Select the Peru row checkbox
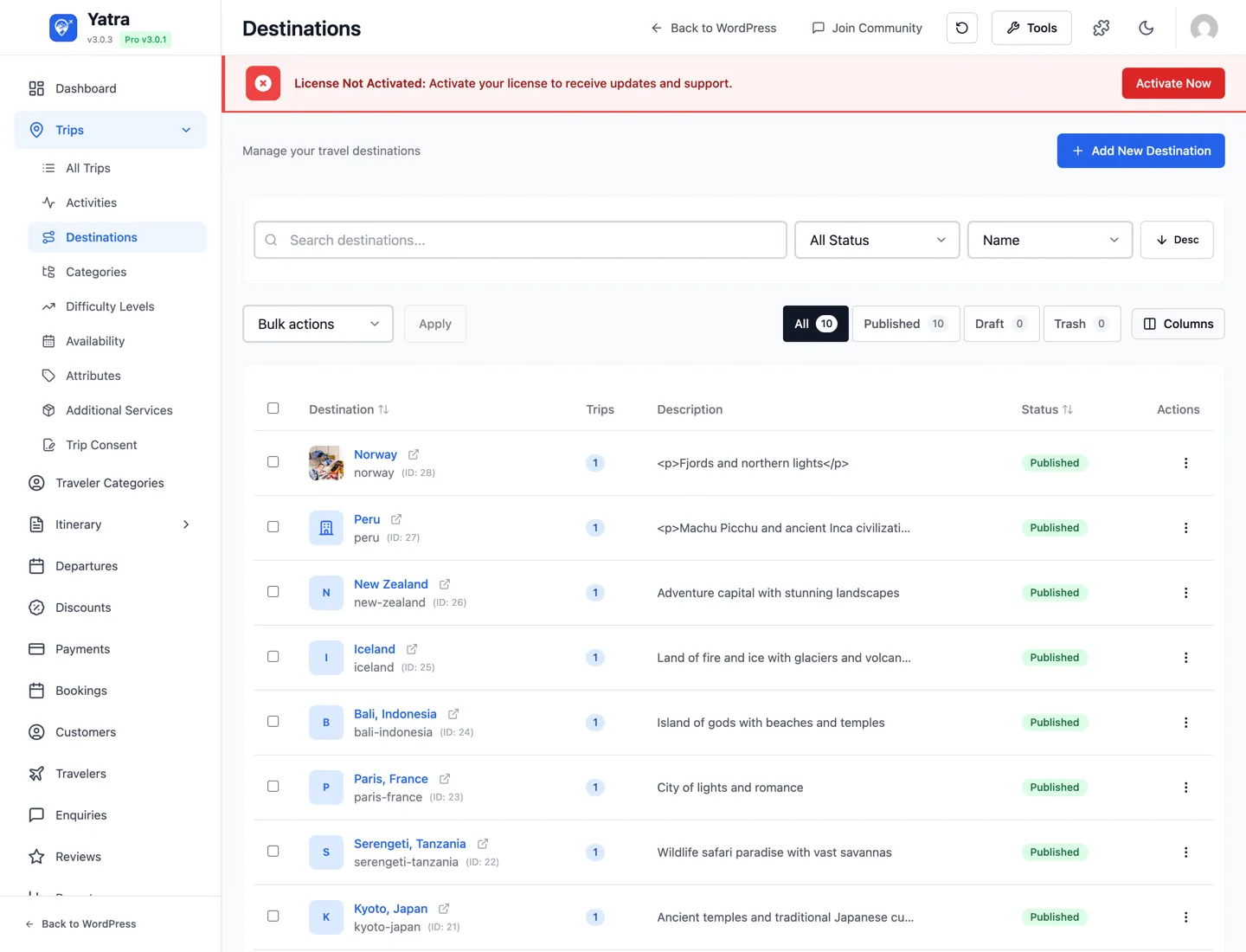The height and width of the screenshot is (952, 1246). (273, 527)
